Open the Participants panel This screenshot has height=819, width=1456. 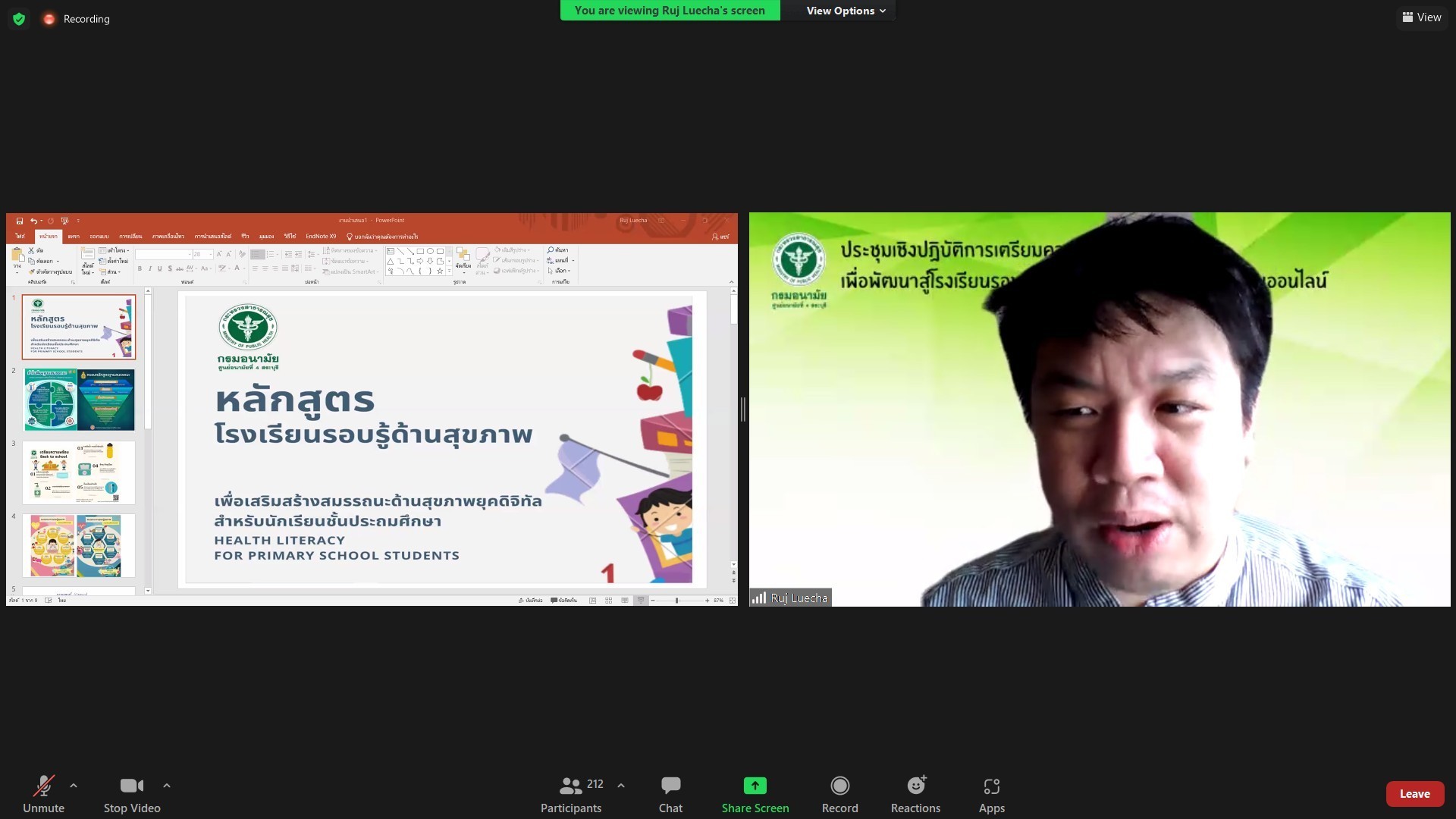pos(571,794)
